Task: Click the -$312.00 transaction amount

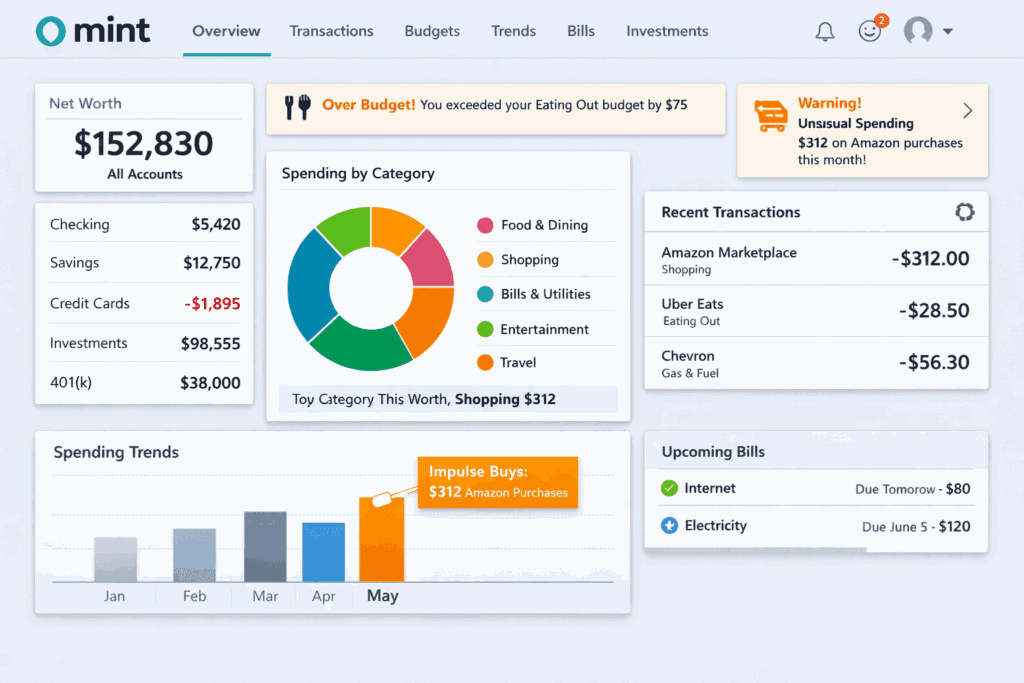Action: pos(930,259)
